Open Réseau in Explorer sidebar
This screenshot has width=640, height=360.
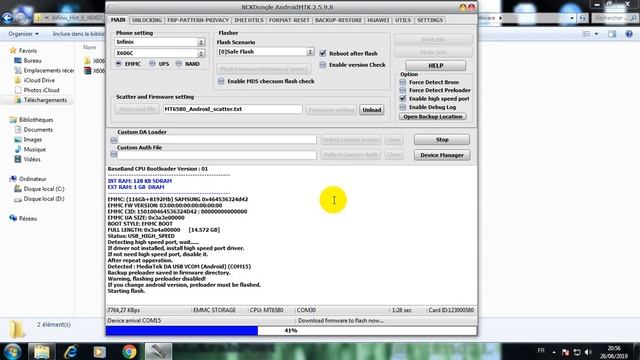pos(23,218)
